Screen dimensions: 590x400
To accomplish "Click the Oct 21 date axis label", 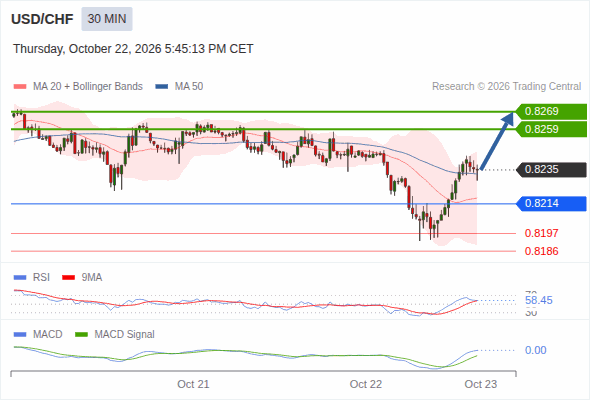I will click(x=193, y=384).
